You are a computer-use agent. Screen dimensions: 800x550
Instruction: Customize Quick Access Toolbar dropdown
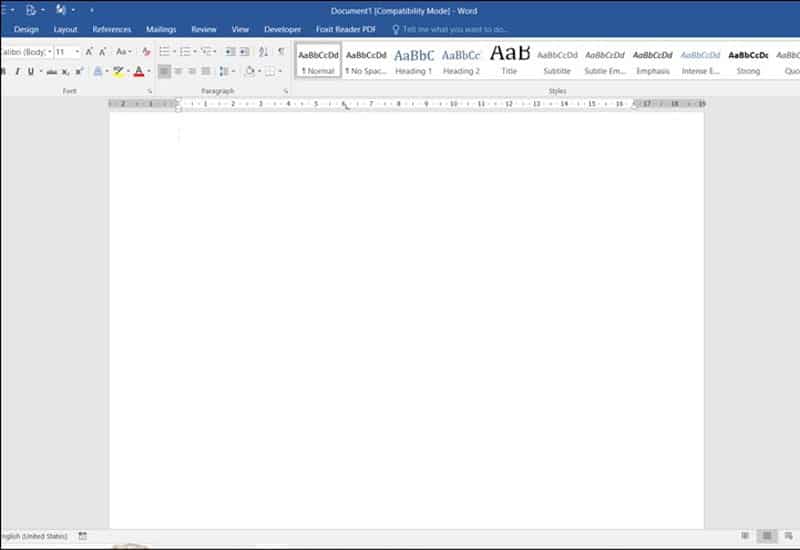point(92,10)
